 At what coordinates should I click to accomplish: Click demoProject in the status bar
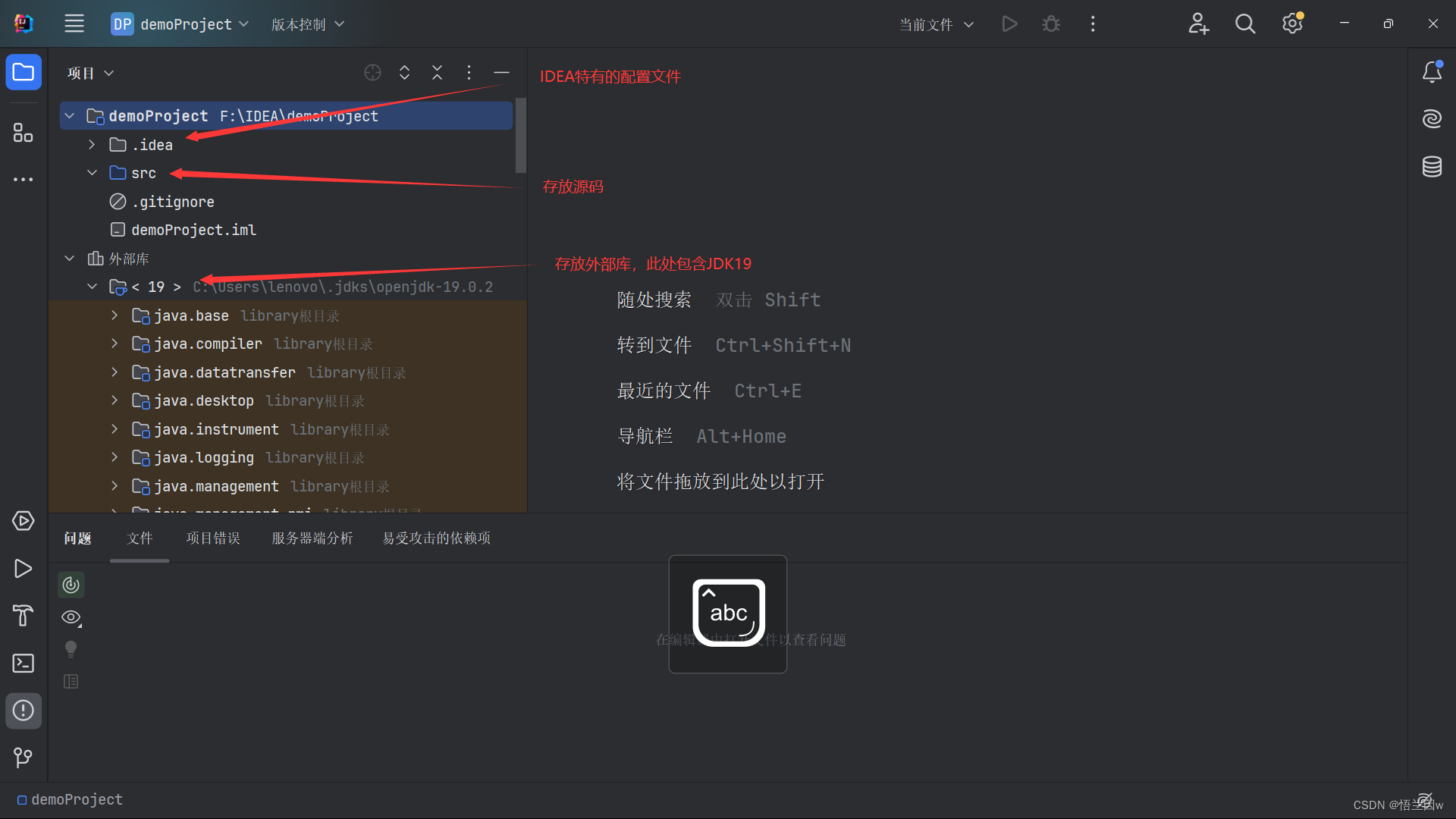point(70,800)
